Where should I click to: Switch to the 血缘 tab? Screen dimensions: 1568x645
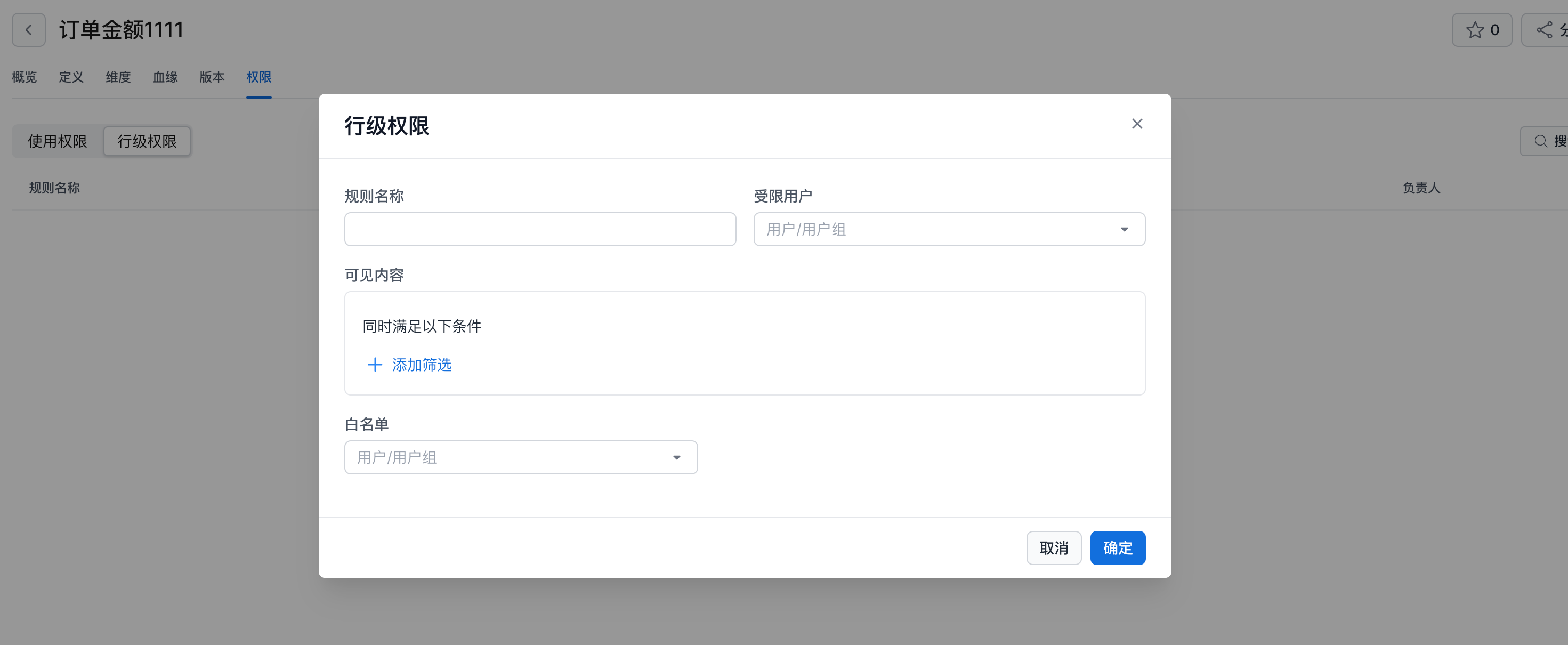[165, 77]
